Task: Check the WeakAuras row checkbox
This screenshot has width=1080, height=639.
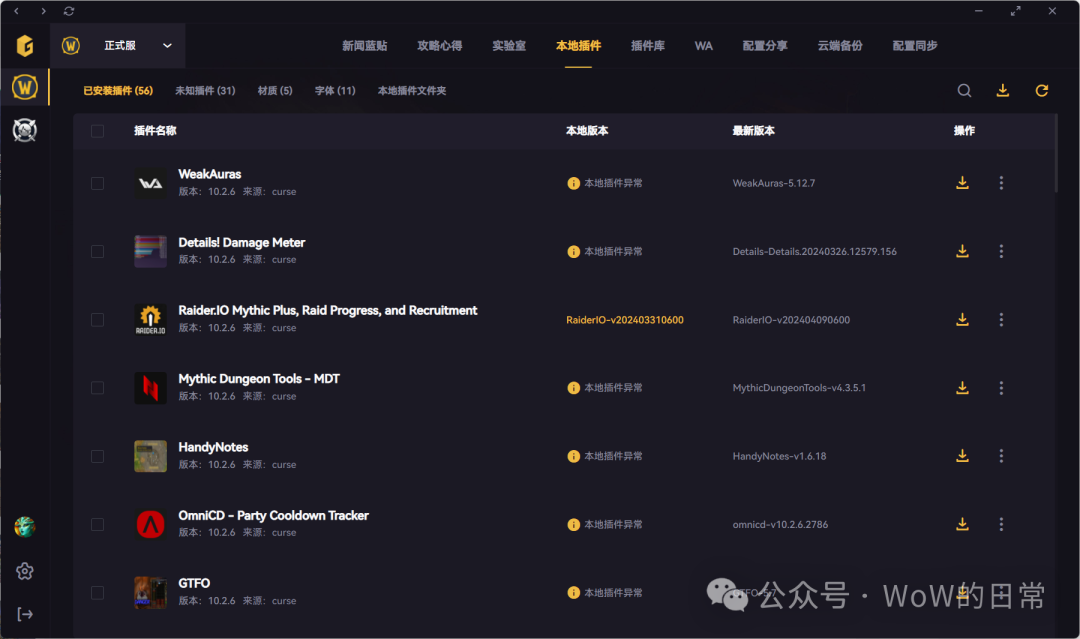Action: pos(98,183)
